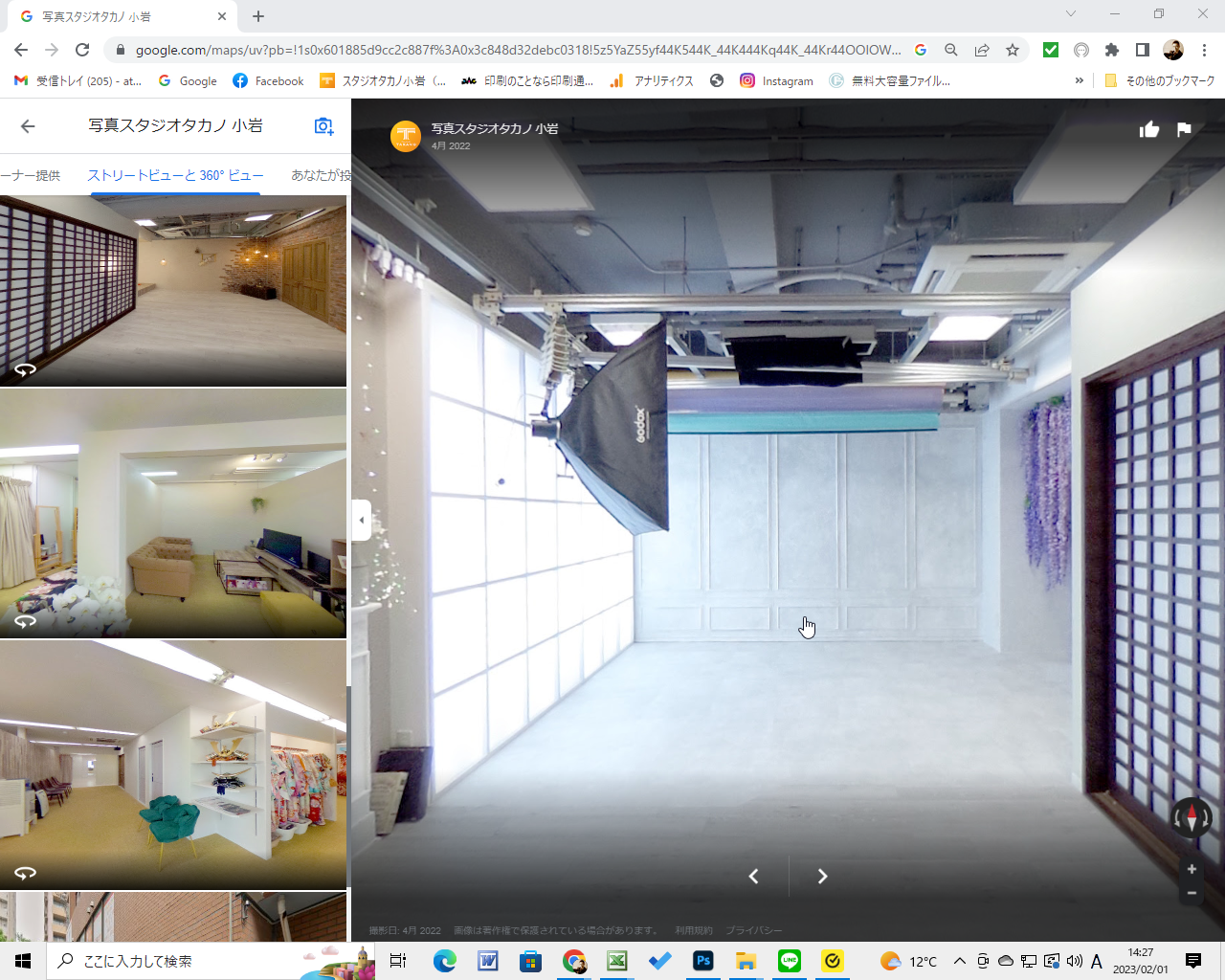Open the Chrome three-dot menu

click(1204, 50)
